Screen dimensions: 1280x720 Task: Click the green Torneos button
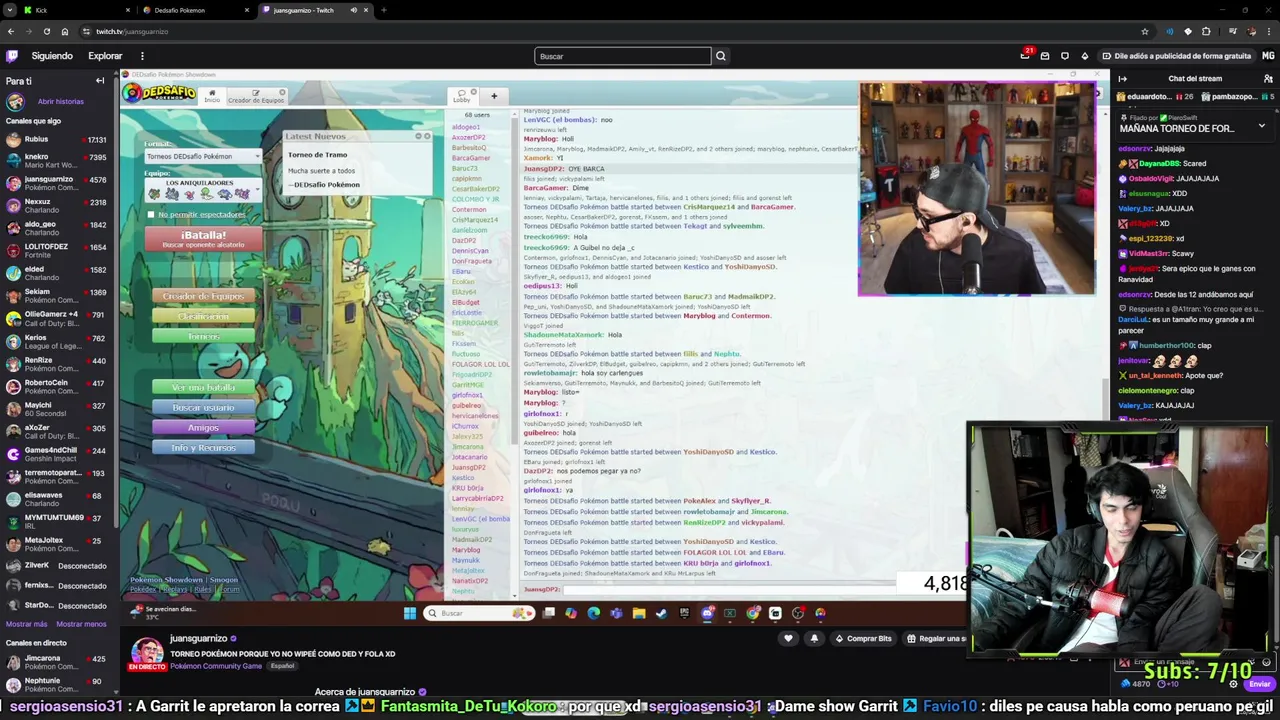click(x=203, y=336)
